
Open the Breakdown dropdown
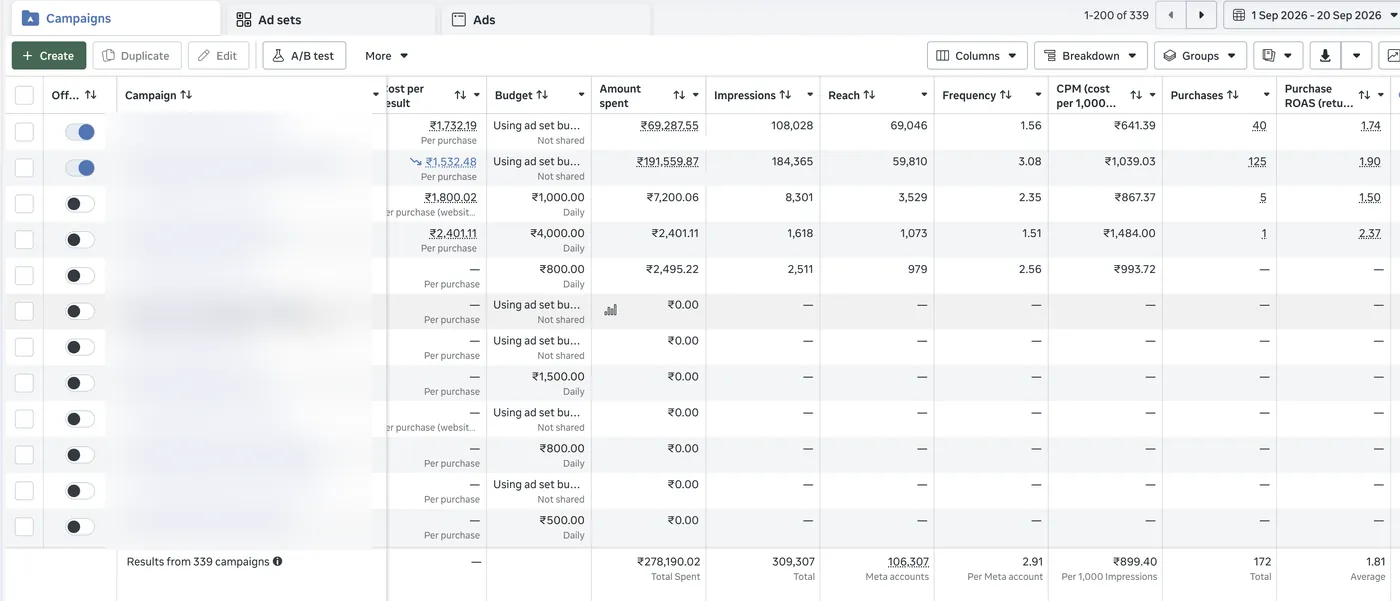click(1091, 56)
